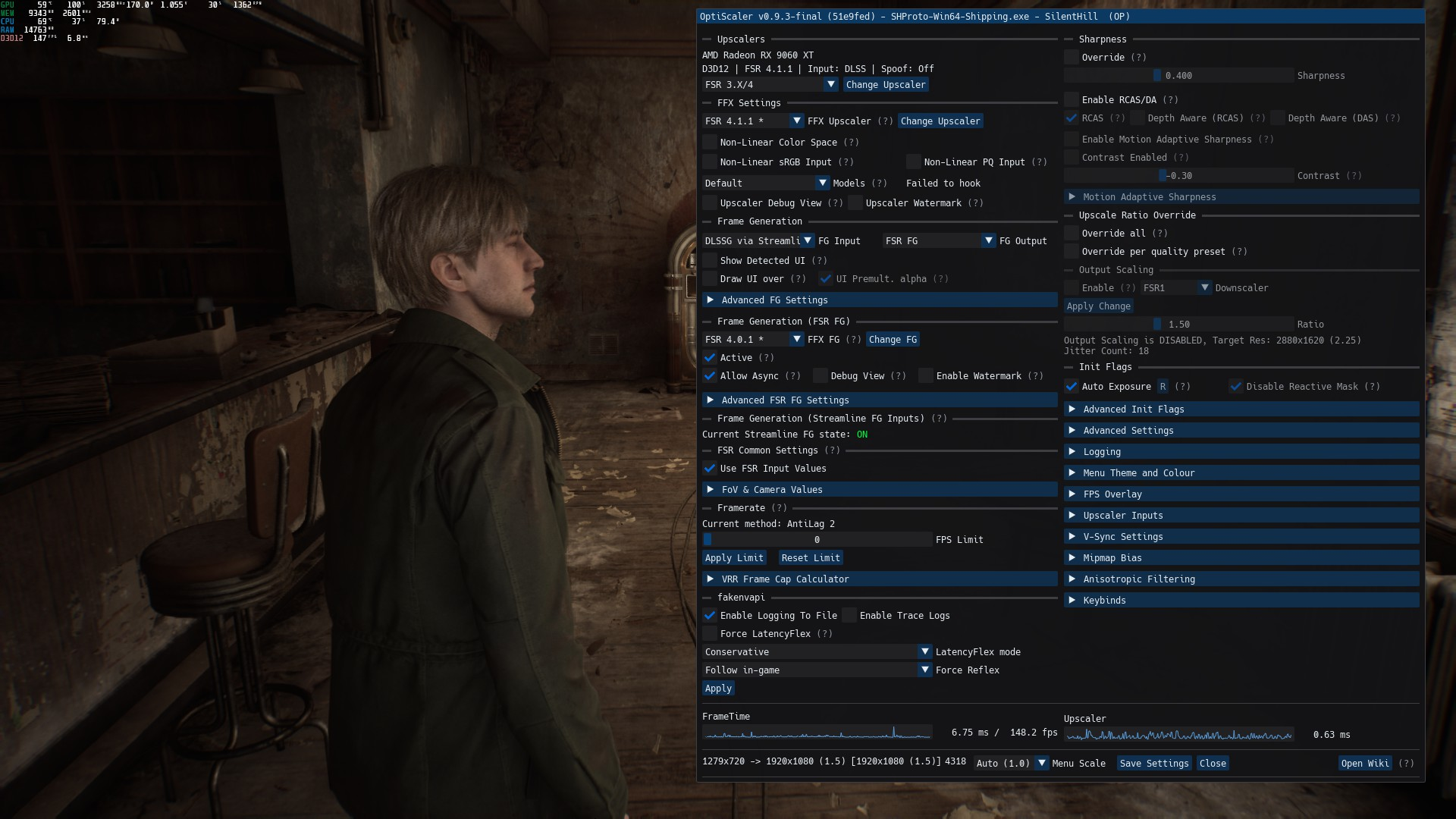Toggle Auto Exposure checkbox
Image resolution: width=1456 pixels, height=819 pixels.
pyautogui.click(x=1072, y=387)
